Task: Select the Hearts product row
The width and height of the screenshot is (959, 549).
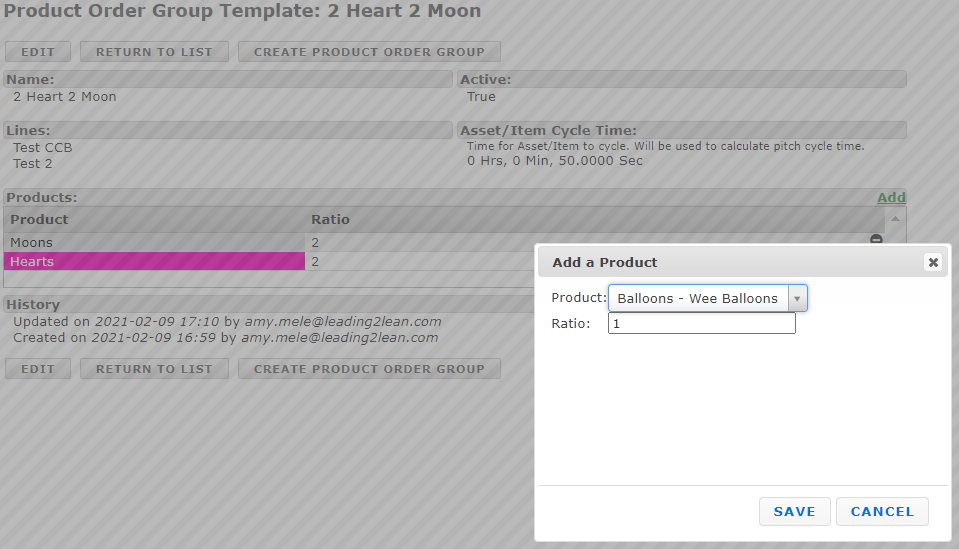Action: (x=154, y=262)
